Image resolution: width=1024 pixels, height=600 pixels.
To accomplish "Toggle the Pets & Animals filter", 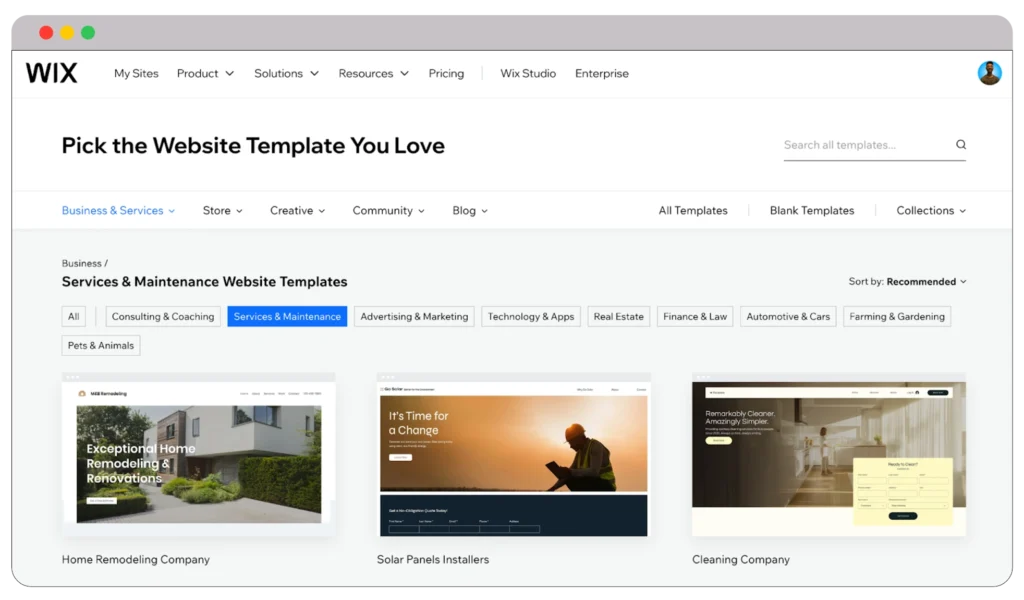I will click(100, 345).
